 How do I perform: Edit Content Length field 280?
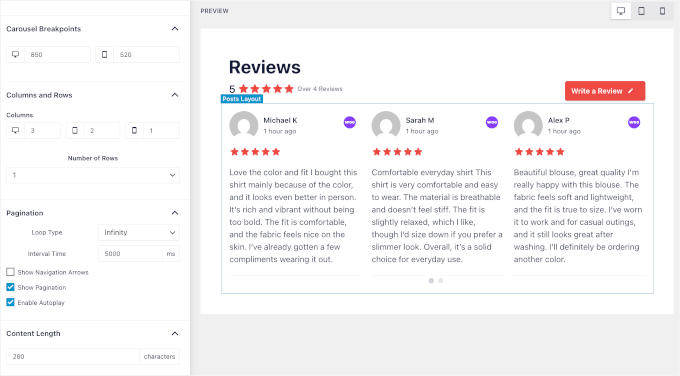click(x=73, y=356)
